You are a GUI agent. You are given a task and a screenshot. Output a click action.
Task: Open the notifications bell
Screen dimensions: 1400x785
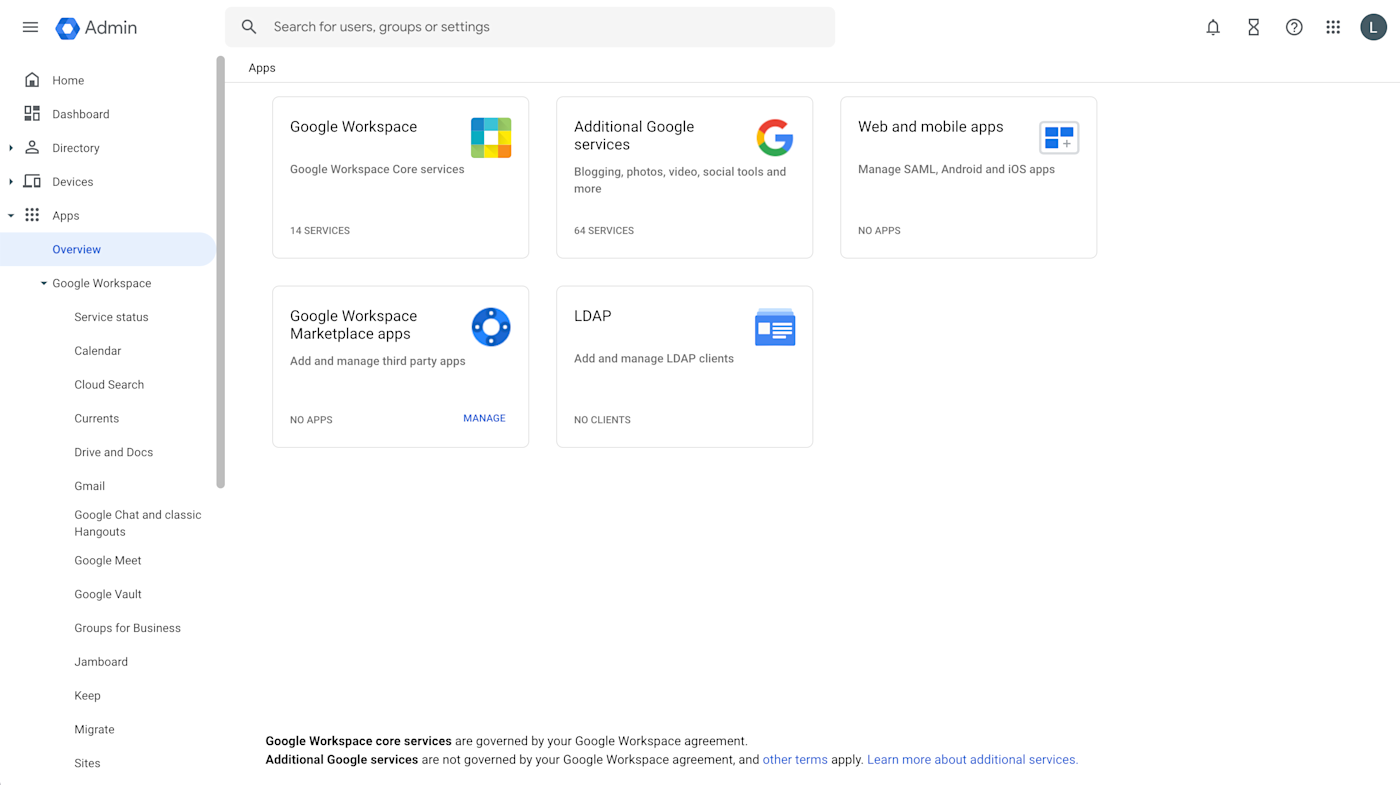(1213, 27)
